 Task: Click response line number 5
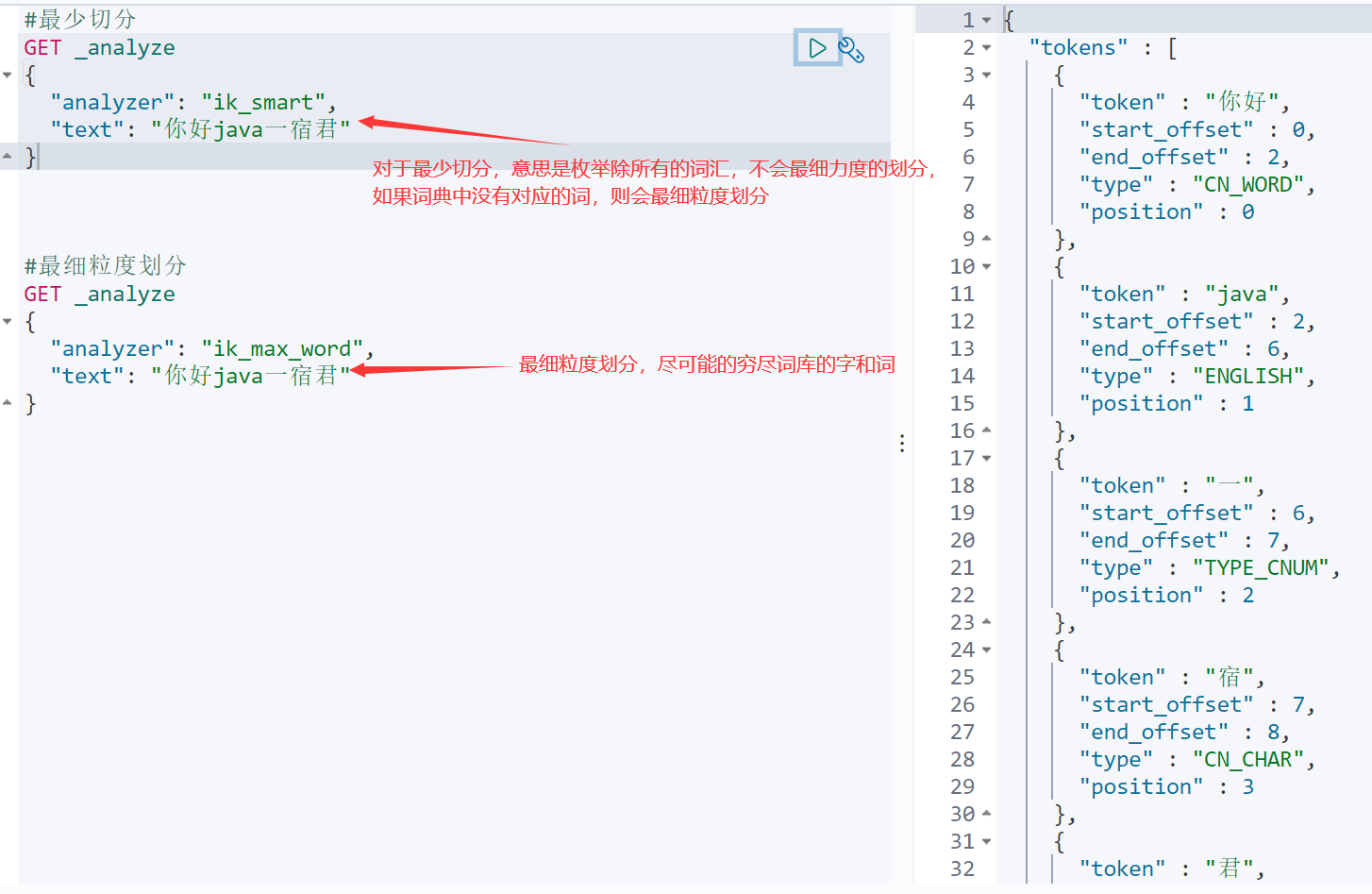pyautogui.click(x=968, y=129)
